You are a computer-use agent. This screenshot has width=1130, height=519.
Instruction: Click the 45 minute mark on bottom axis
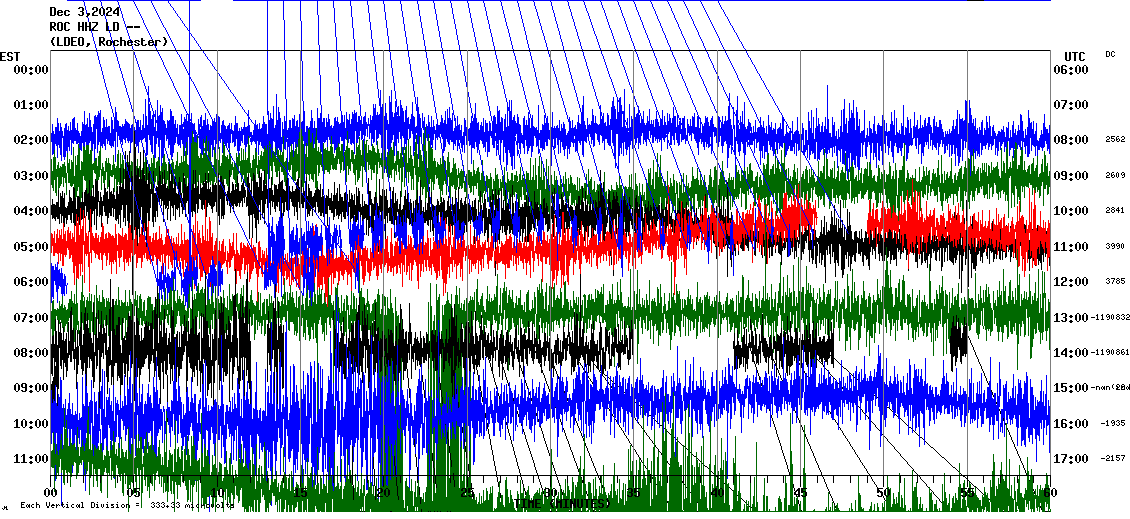(800, 493)
